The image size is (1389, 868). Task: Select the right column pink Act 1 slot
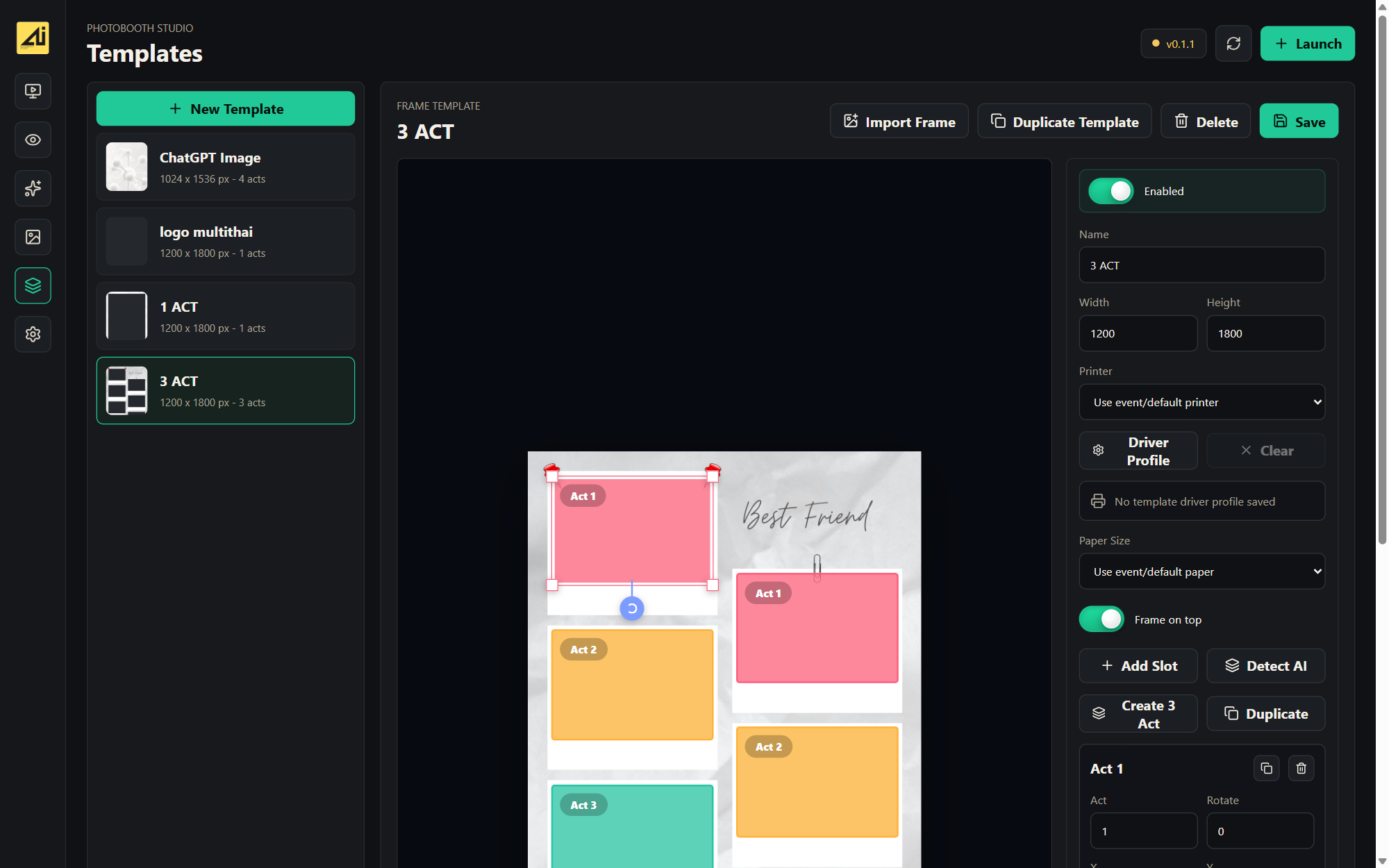coord(817,628)
